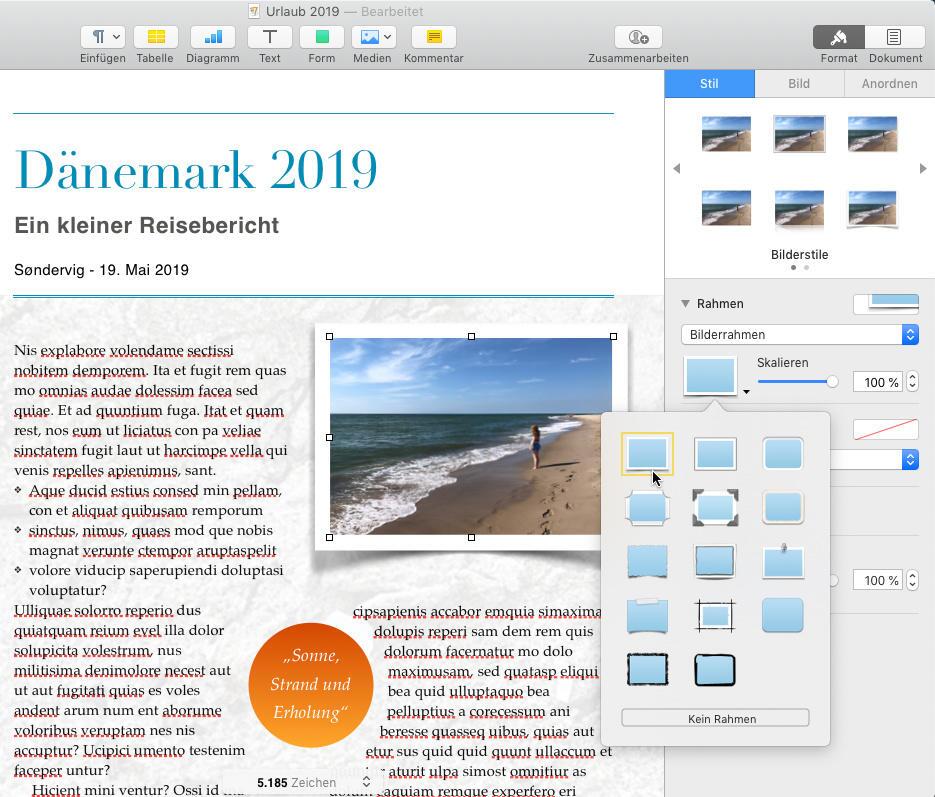Click the Form shape icon

coord(321,37)
